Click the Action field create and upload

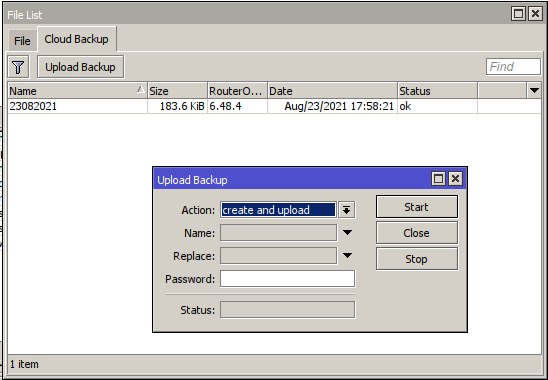click(278, 210)
